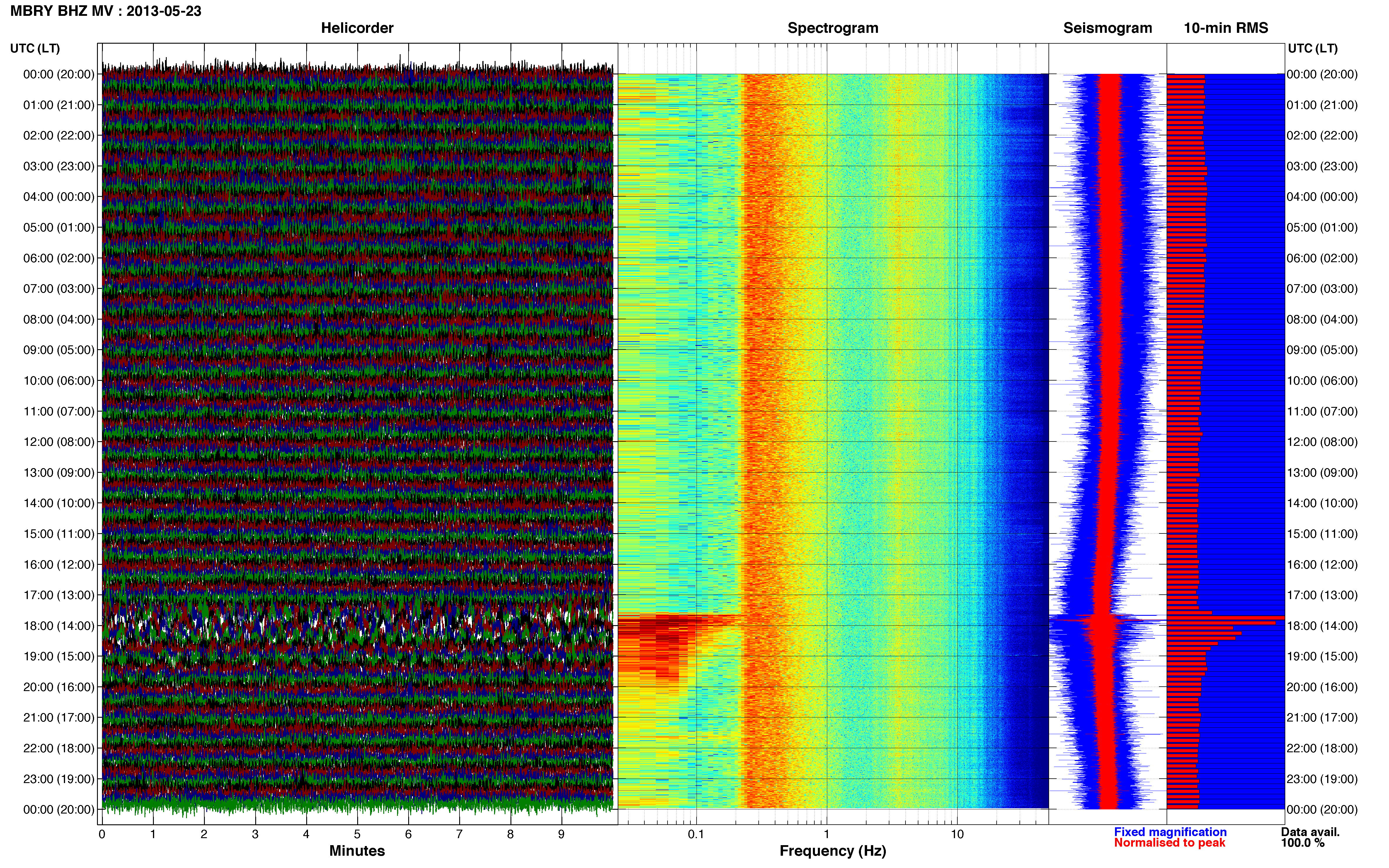The height and width of the screenshot is (868, 1389).
Task: Click the left '21:00 (17:00)' time label
Action: tap(59, 718)
